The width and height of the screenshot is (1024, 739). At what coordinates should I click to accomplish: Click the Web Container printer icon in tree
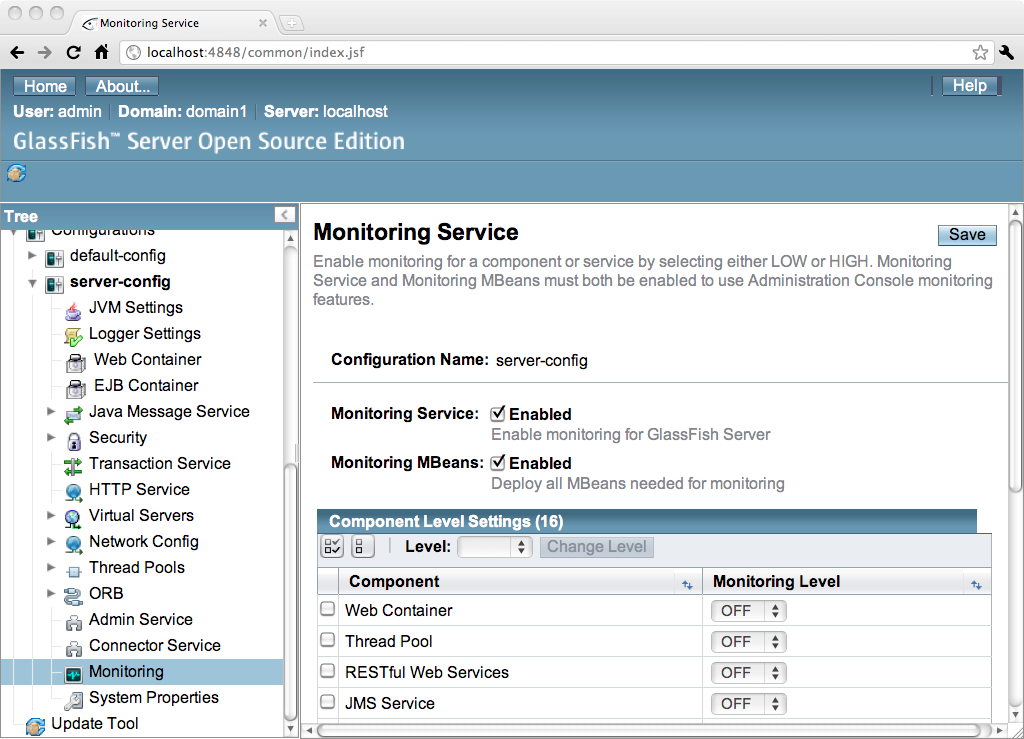pyautogui.click(x=76, y=362)
